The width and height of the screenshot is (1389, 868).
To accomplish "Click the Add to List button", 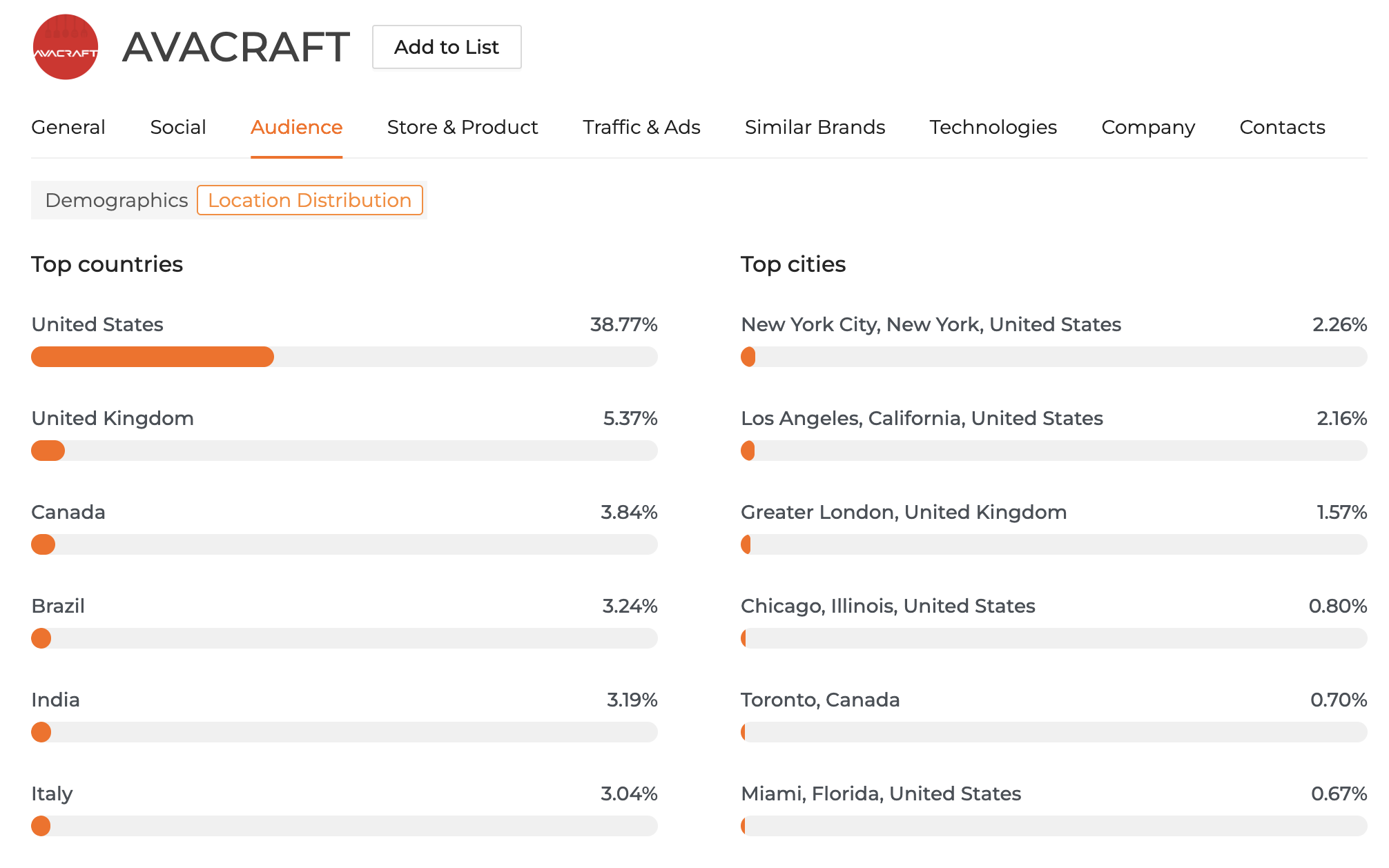I will click(x=446, y=47).
